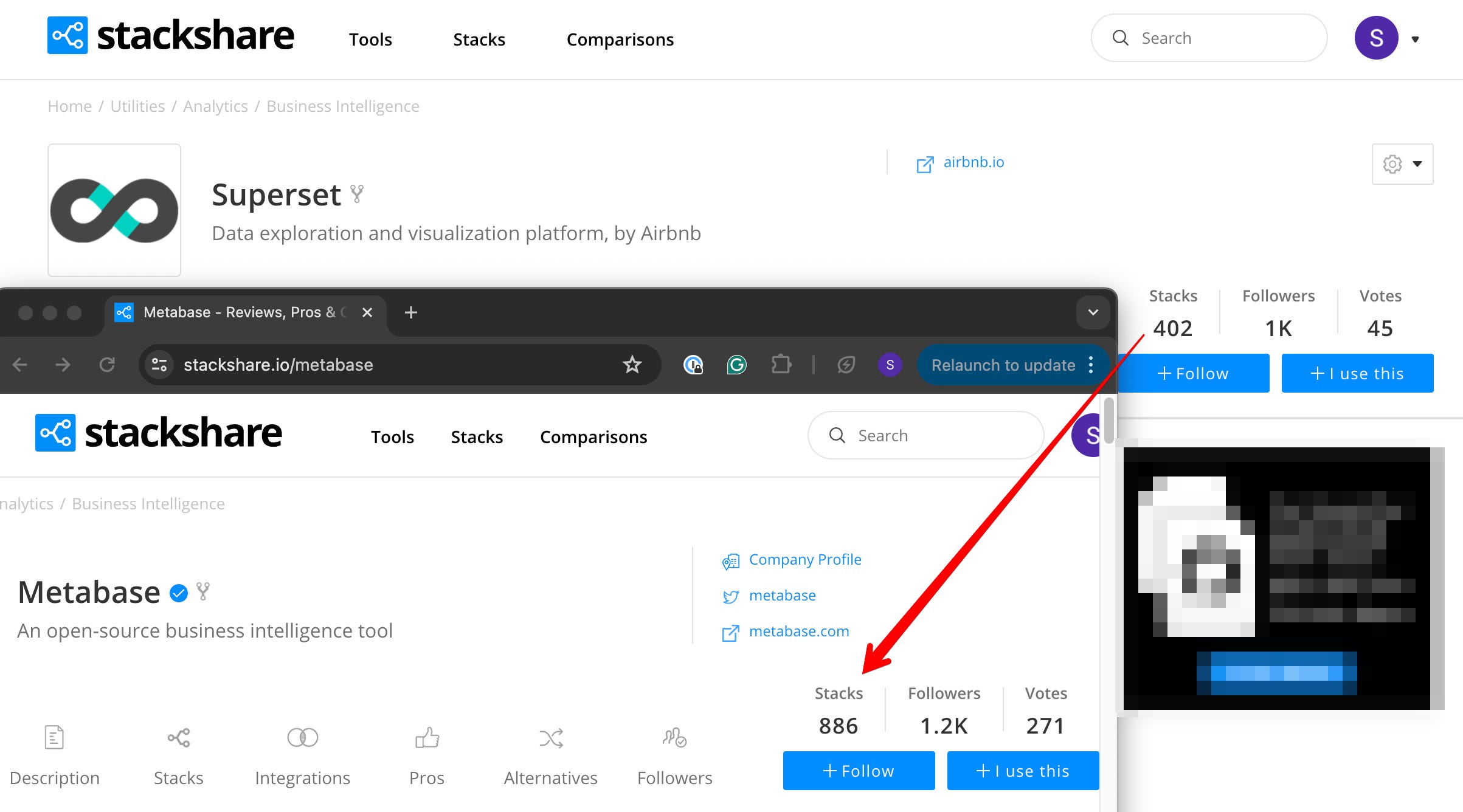Go forward in browser
The image size is (1463, 812).
coord(63,365)
